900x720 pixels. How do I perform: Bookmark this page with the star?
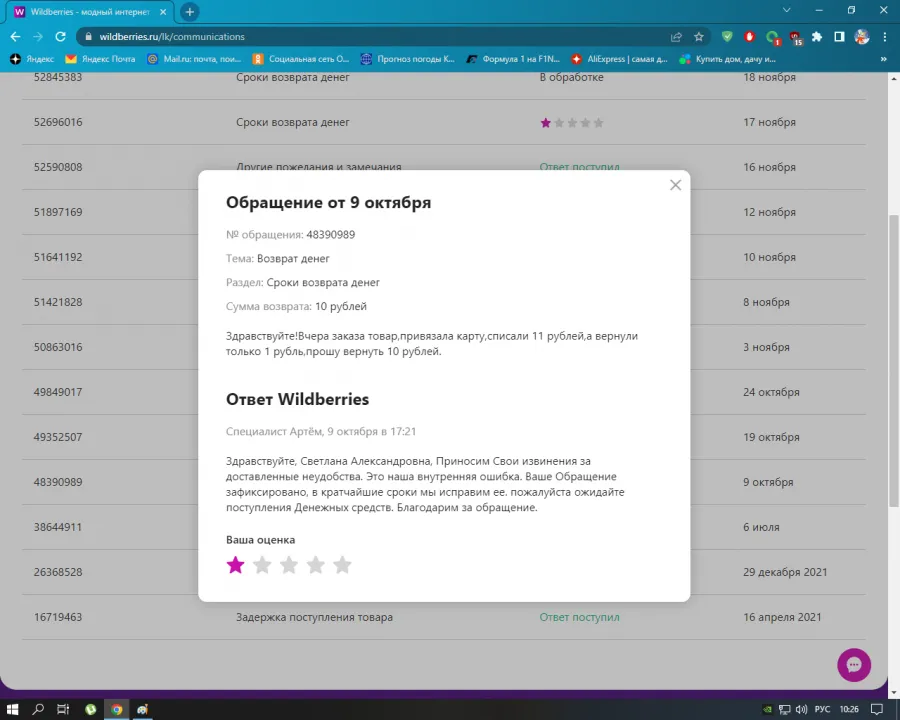point(699,37)
